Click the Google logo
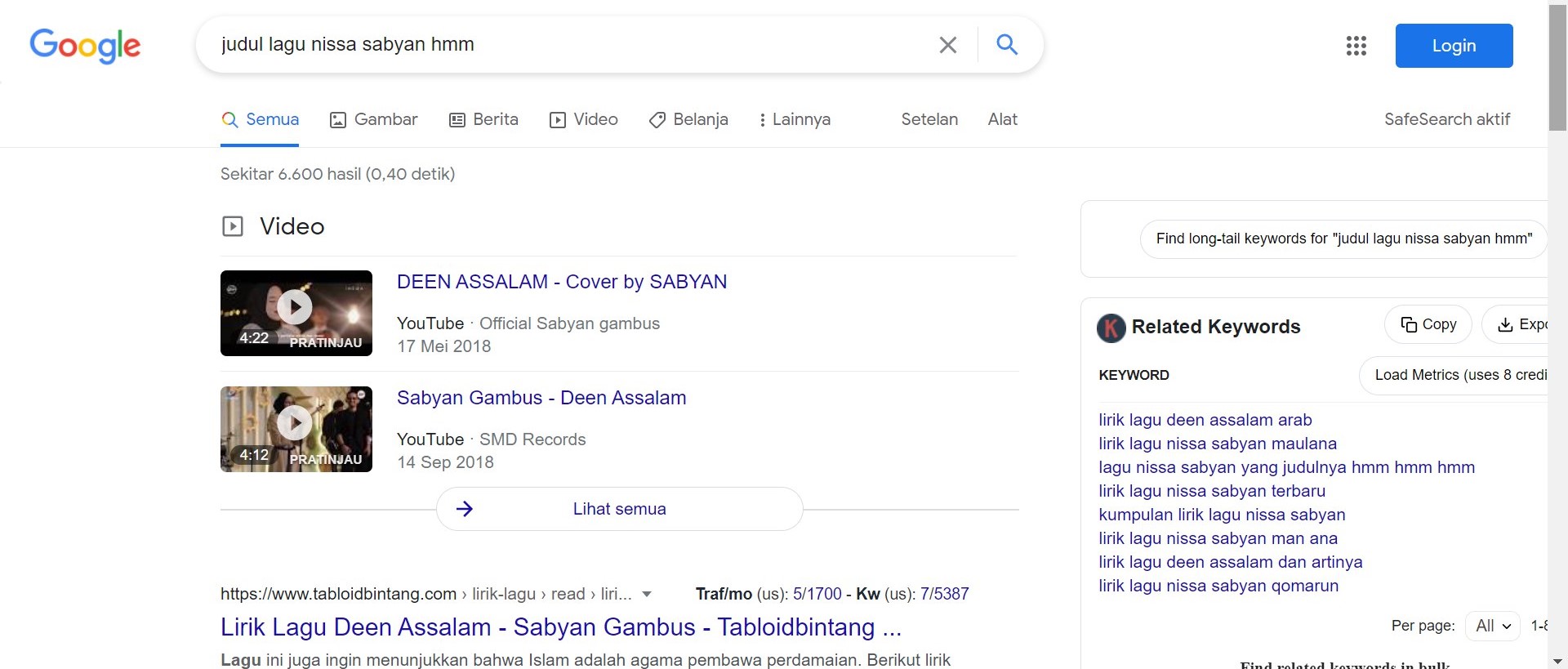1568x669 pixels. tap(85, 46)
